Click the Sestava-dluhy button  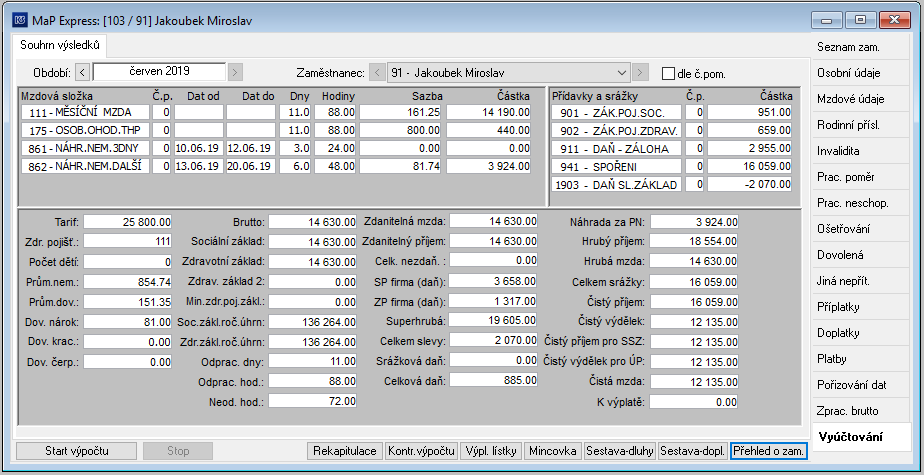tap(620, 451)
